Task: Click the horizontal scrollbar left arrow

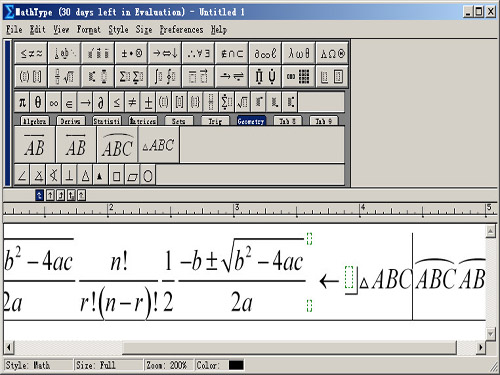Action: coord(9,347)
